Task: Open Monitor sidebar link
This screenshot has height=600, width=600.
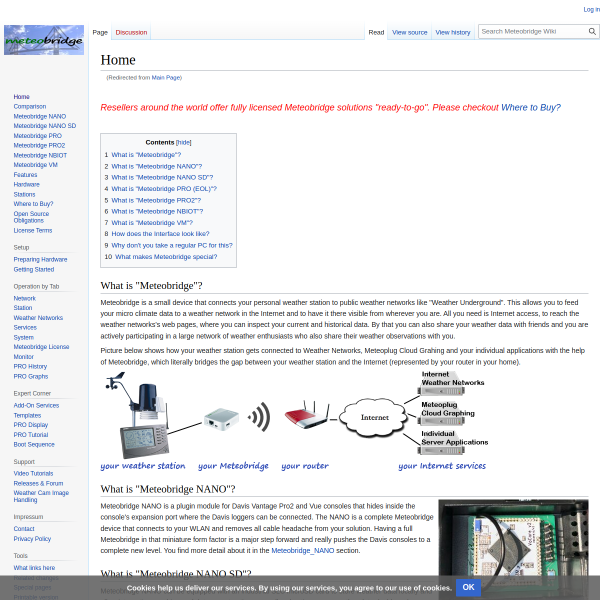Action: (24, 357)
